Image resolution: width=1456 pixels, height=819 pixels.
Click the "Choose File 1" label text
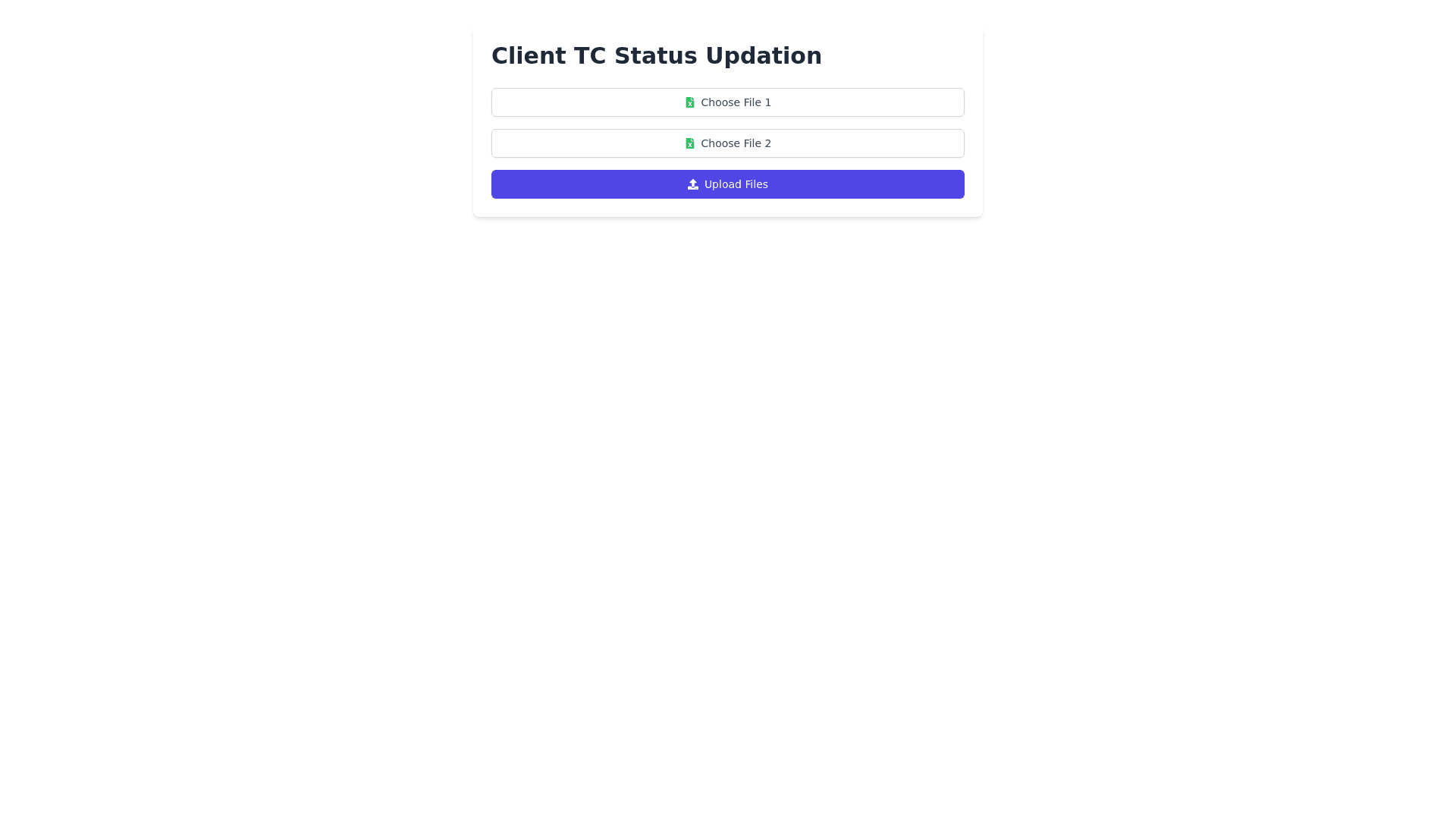[x=736, y=102]
